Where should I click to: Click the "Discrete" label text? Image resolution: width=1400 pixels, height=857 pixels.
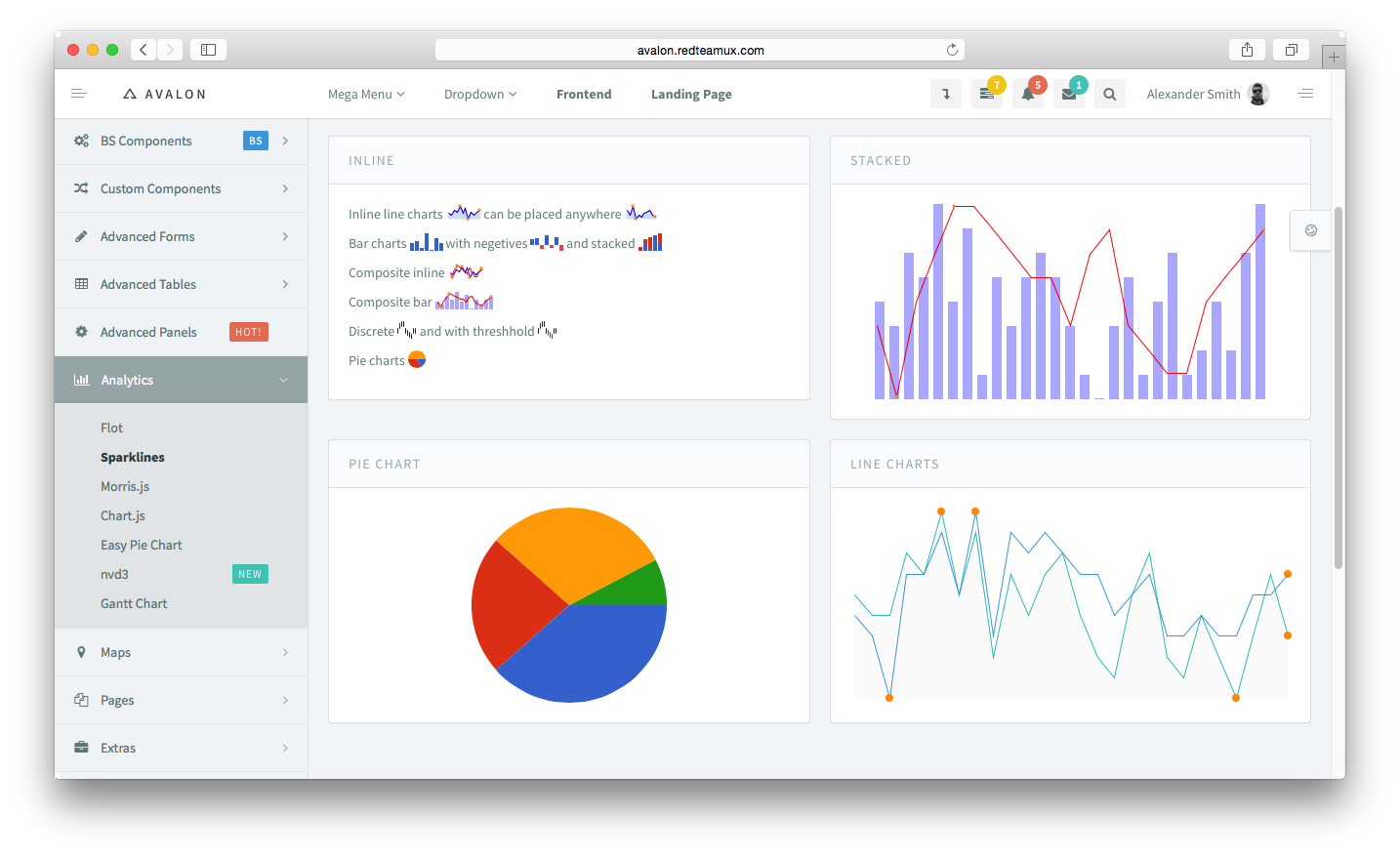(x=371, y=331)
